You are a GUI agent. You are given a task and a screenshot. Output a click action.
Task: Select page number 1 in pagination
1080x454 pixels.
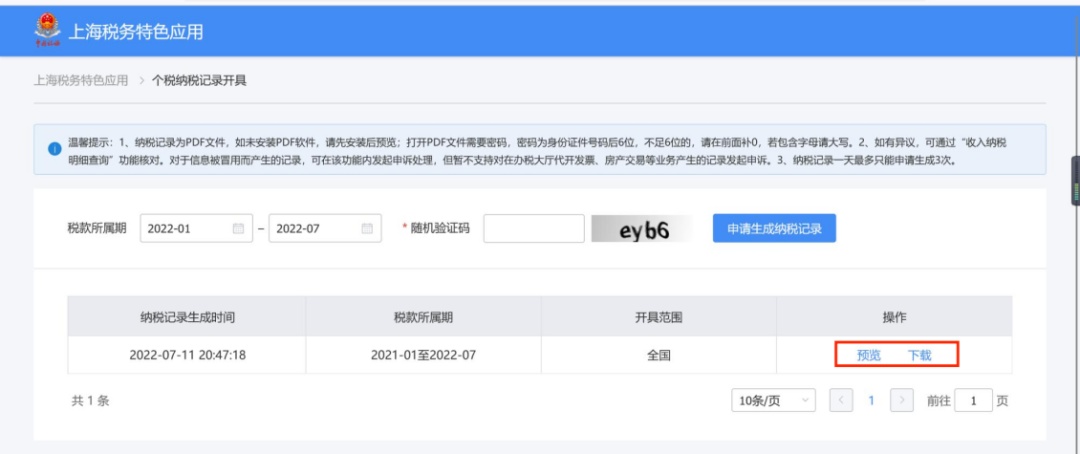pos(871,401)
